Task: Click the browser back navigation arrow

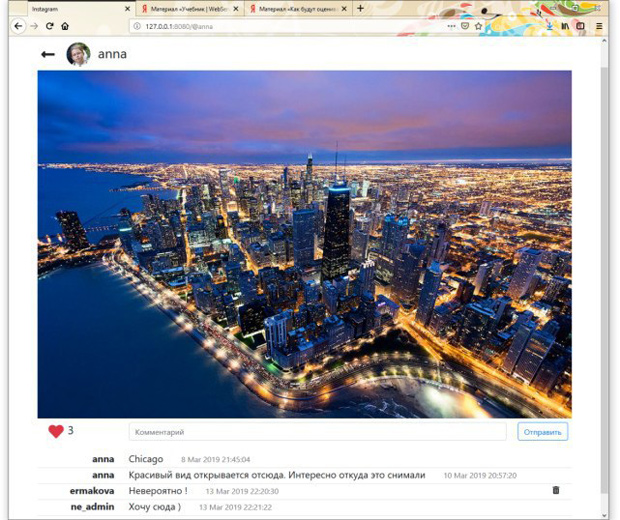Action: (x=18, y=26)
